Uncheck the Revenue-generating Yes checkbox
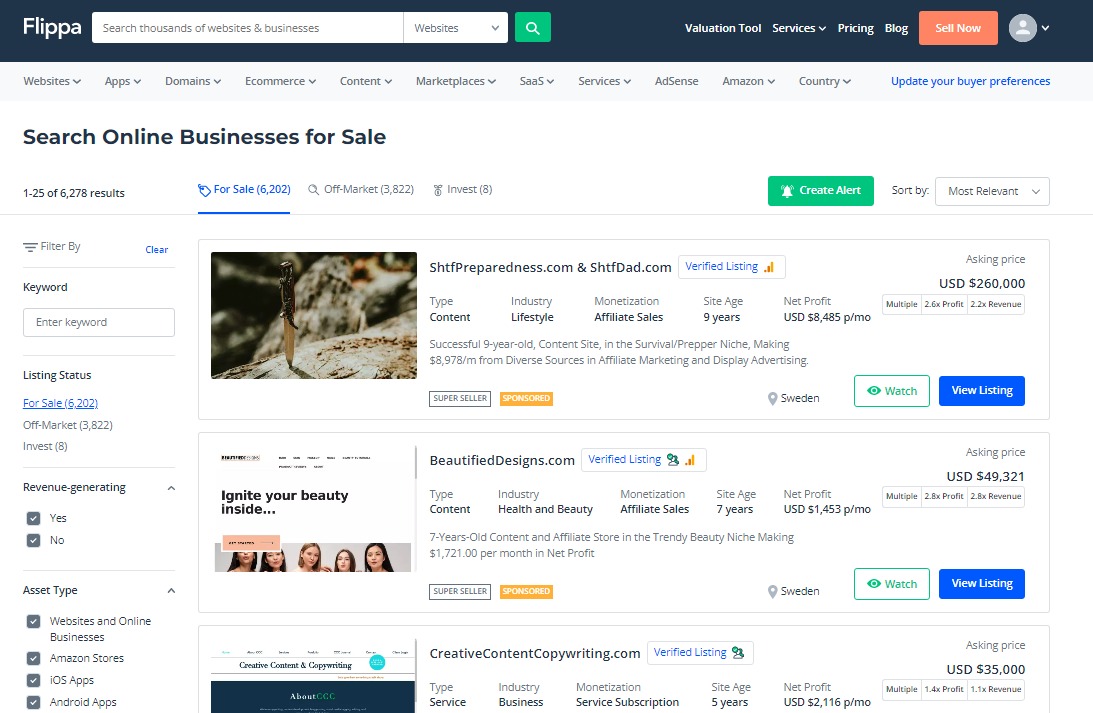The width and height of the screenshot is (1093, 713). (x=33, y=518)
